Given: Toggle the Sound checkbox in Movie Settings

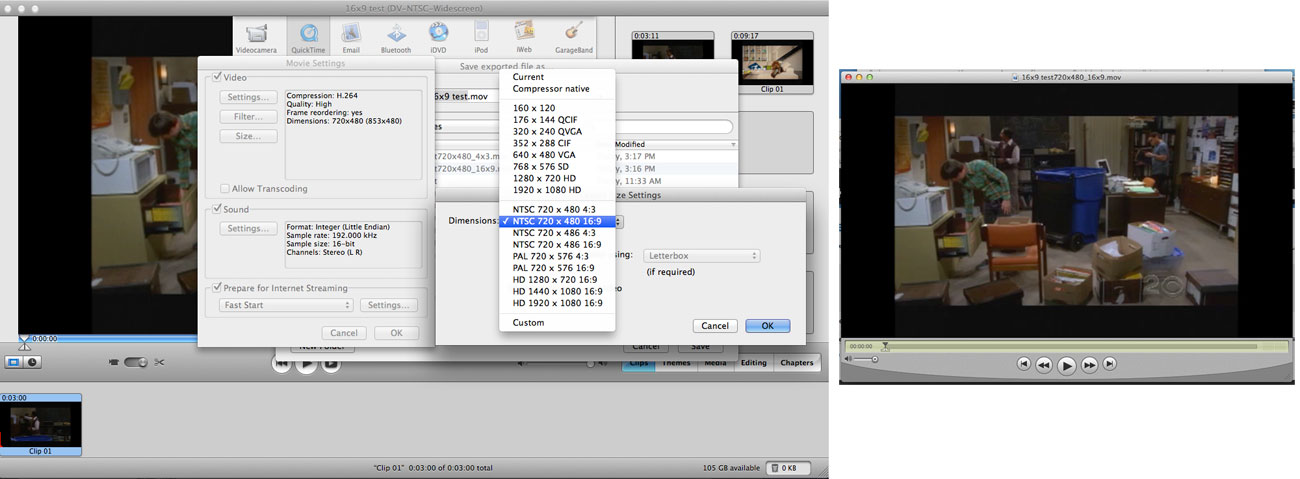Looking at the screenshot, I should pyautogui.click(x=216, y=209).
